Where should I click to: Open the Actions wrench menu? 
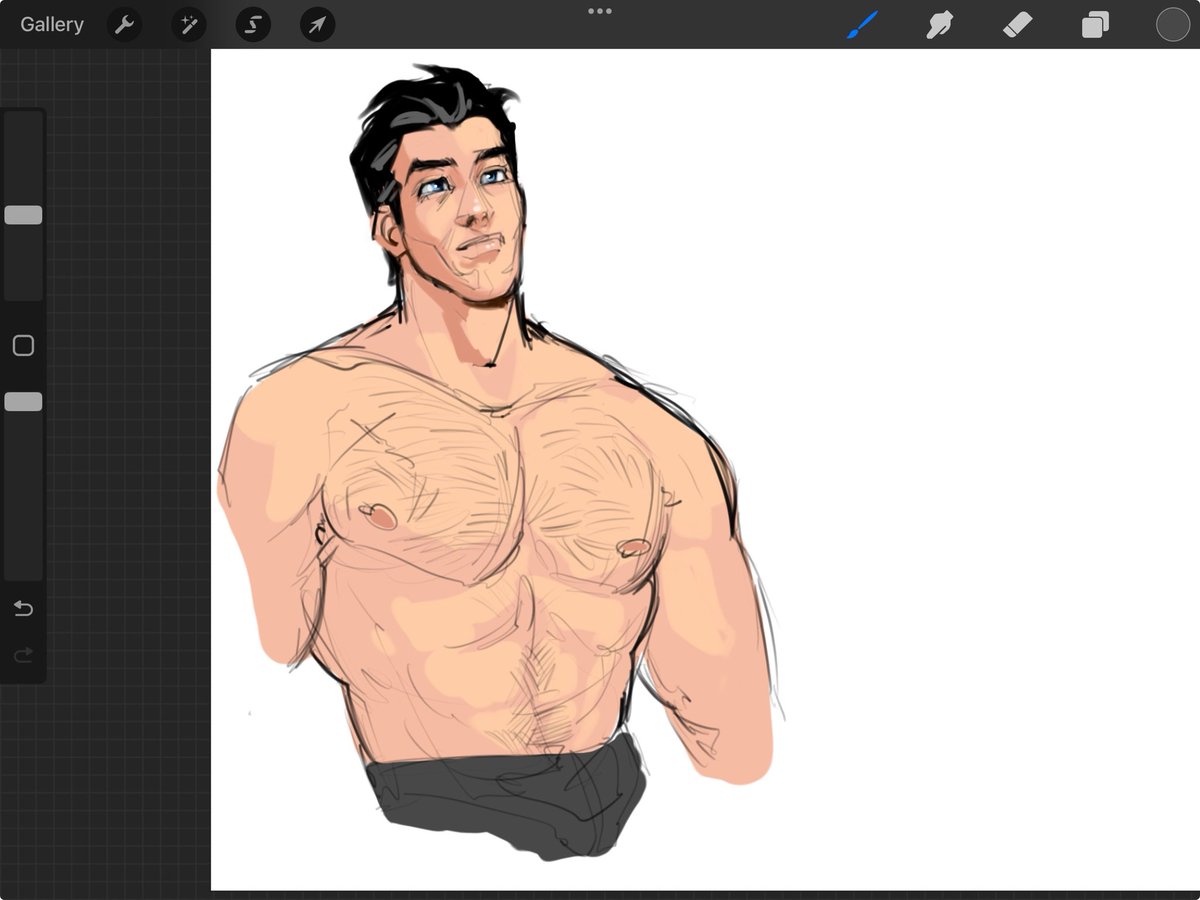click(x=125, y=25)
